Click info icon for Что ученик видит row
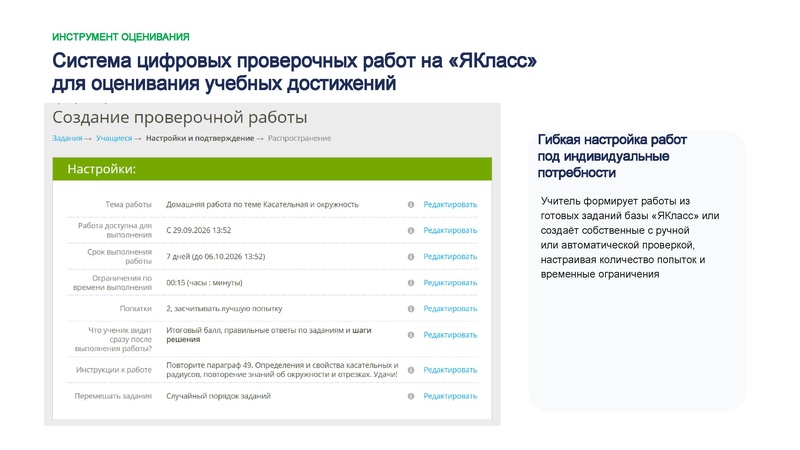This screenshot has width=800, height=450. [x=411, y=335]
